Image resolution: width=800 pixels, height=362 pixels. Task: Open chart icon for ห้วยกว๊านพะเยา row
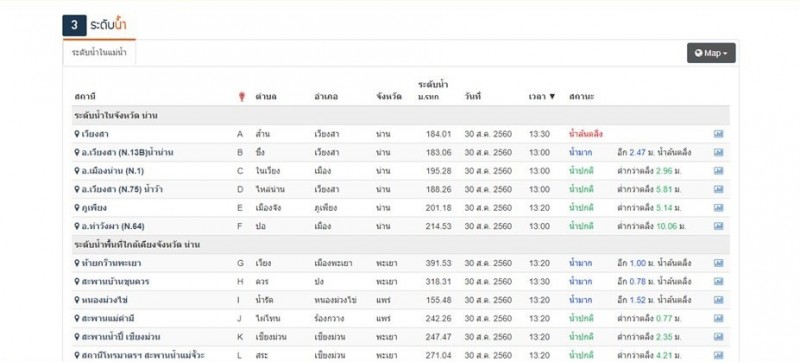point(718,263)
